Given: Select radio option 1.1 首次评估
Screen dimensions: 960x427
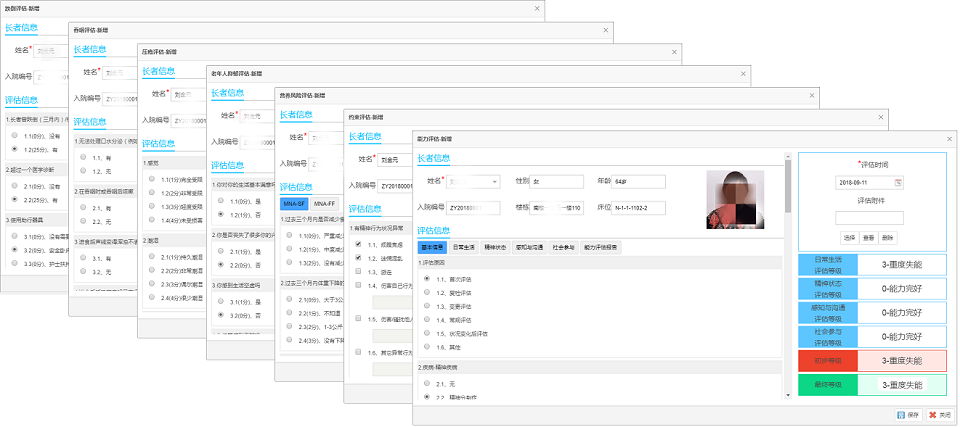Looking at the screenshot, I should pos(428,279).
